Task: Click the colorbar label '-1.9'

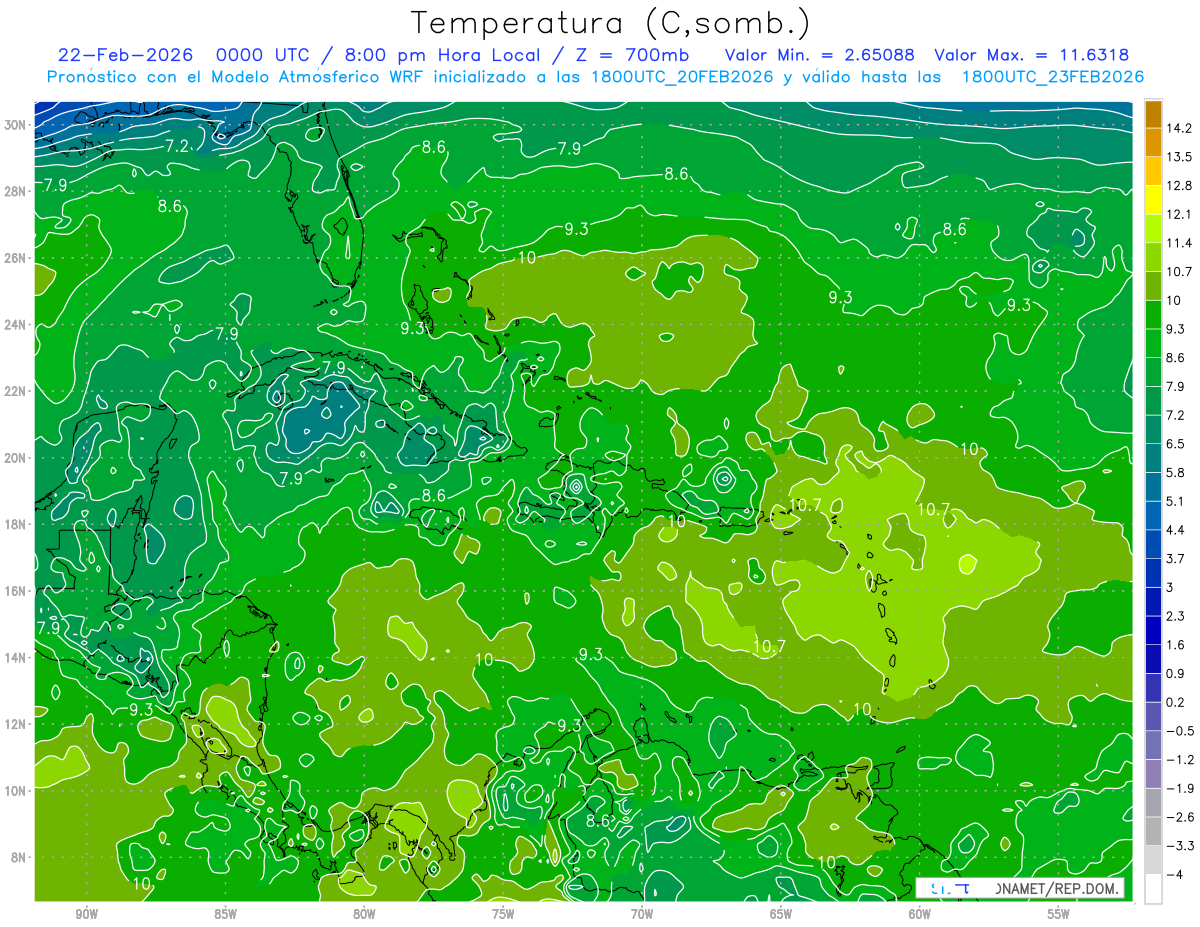Action: pos(1179,789)
